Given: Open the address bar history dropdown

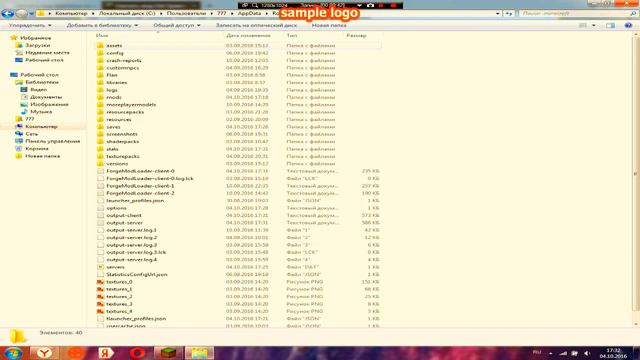Looking at the screenshot, I should pyautogui.click(x=498, y=13).
